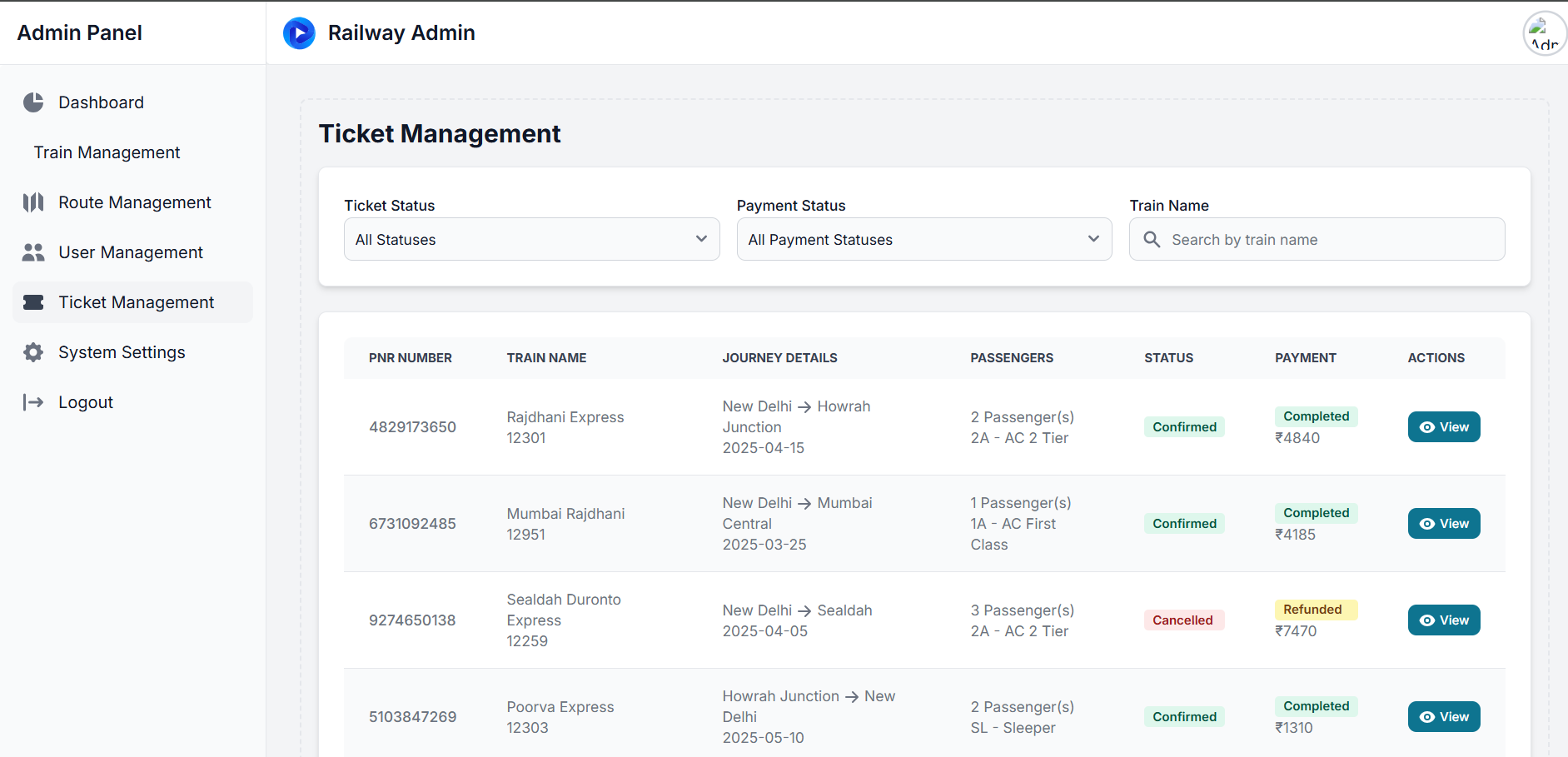
Task: Click Poorva Express 12303 train name
Action: 560,717
